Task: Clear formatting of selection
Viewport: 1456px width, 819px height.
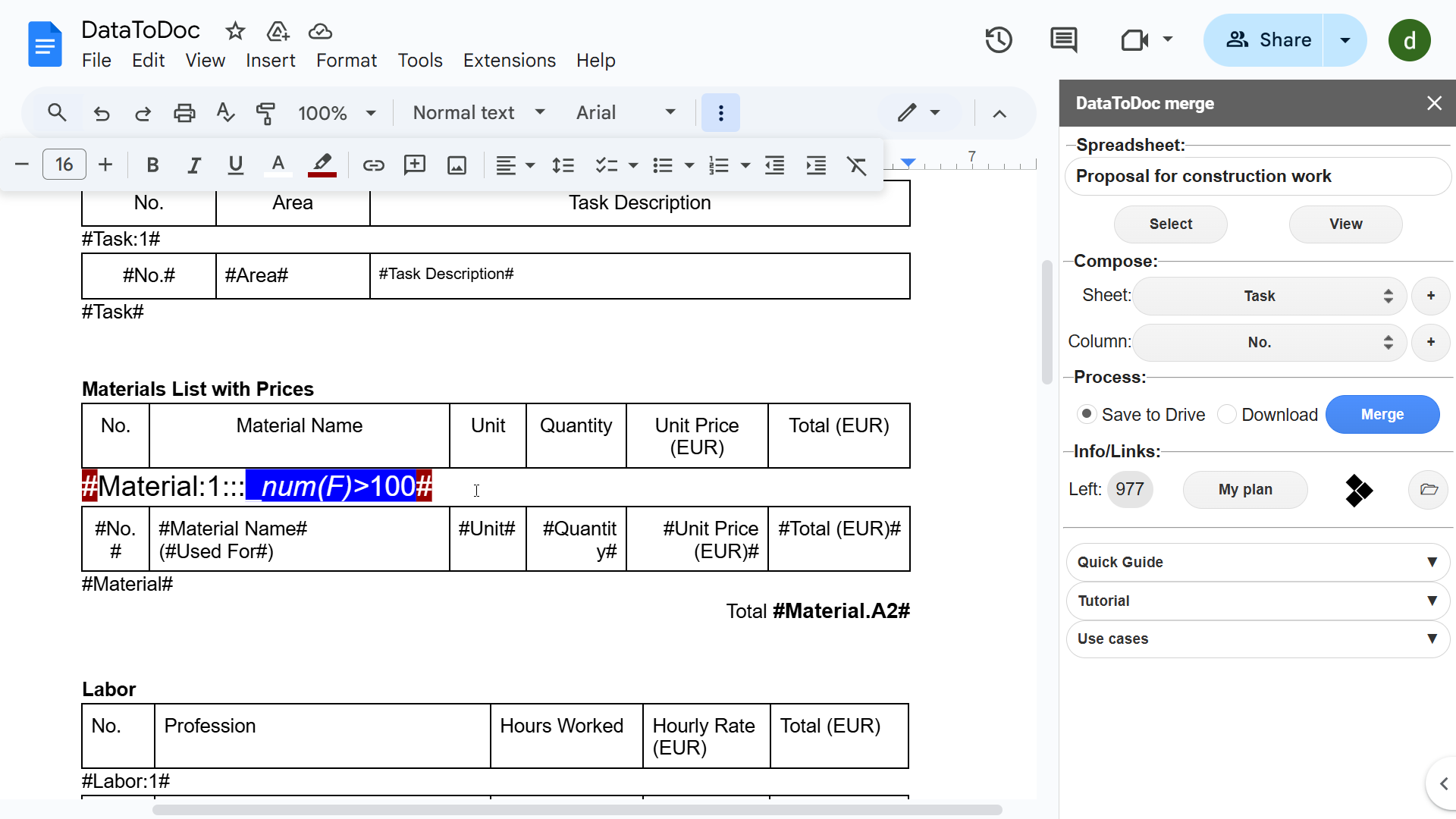Action: click(x=857, y=165)
